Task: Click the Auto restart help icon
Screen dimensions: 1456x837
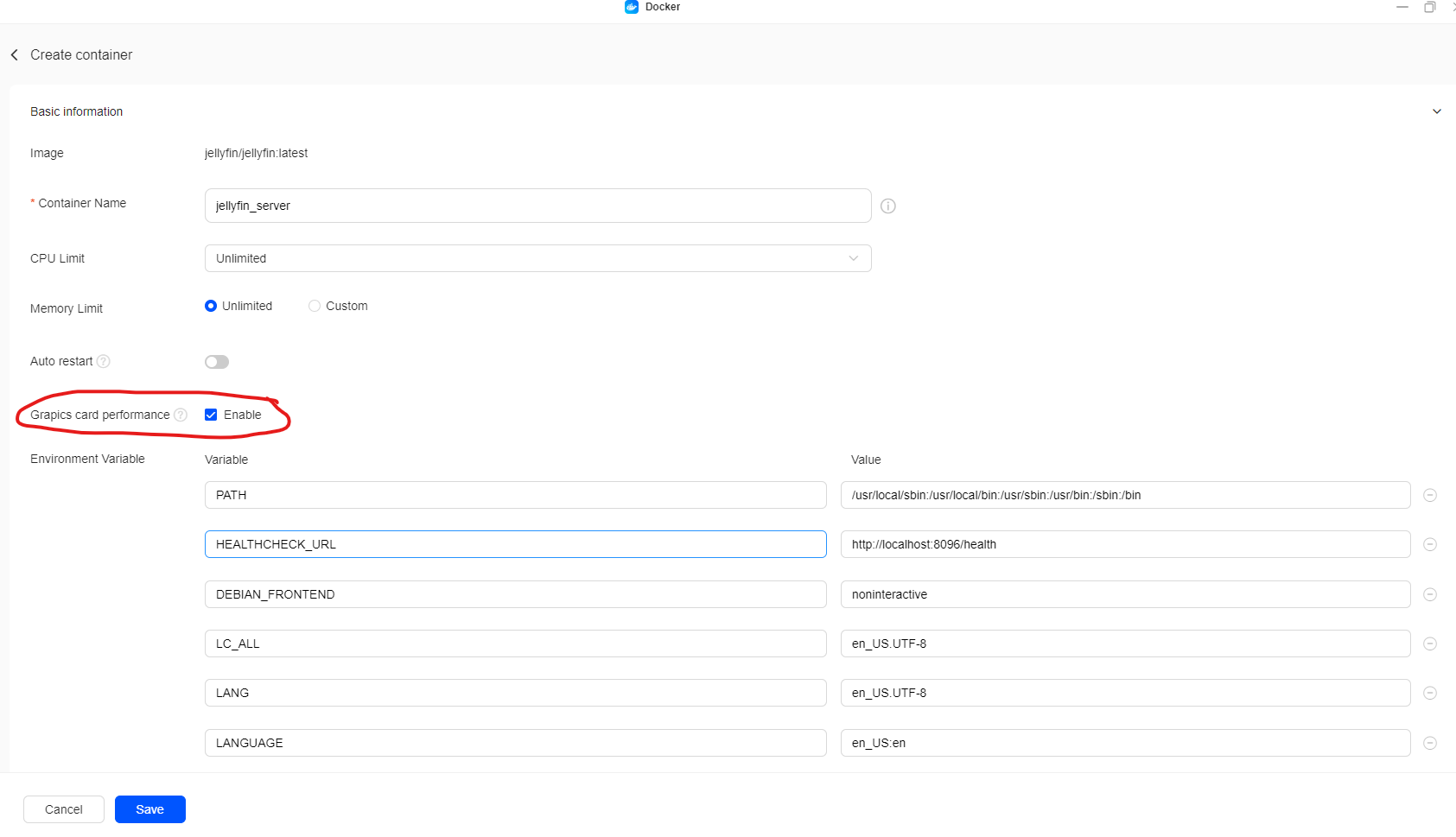Action: 104,361
